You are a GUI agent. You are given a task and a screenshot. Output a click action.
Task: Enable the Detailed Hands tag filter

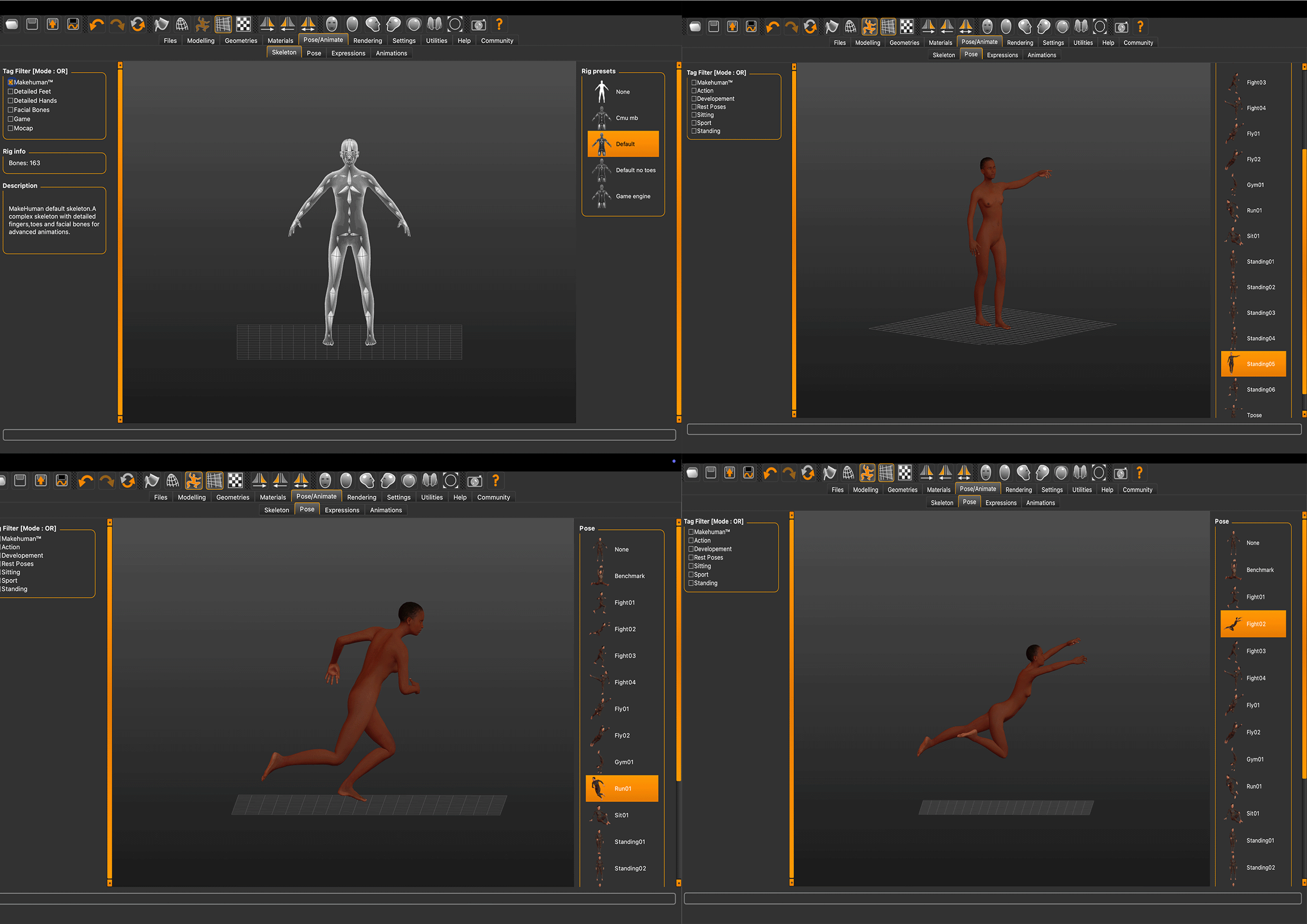[10, 101]
